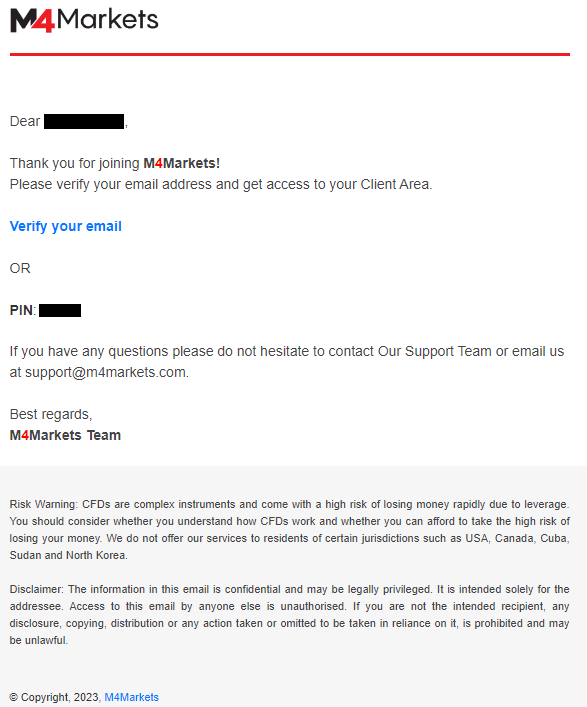Open the Verify your email link
587x707 pixels.
(66, 226)
